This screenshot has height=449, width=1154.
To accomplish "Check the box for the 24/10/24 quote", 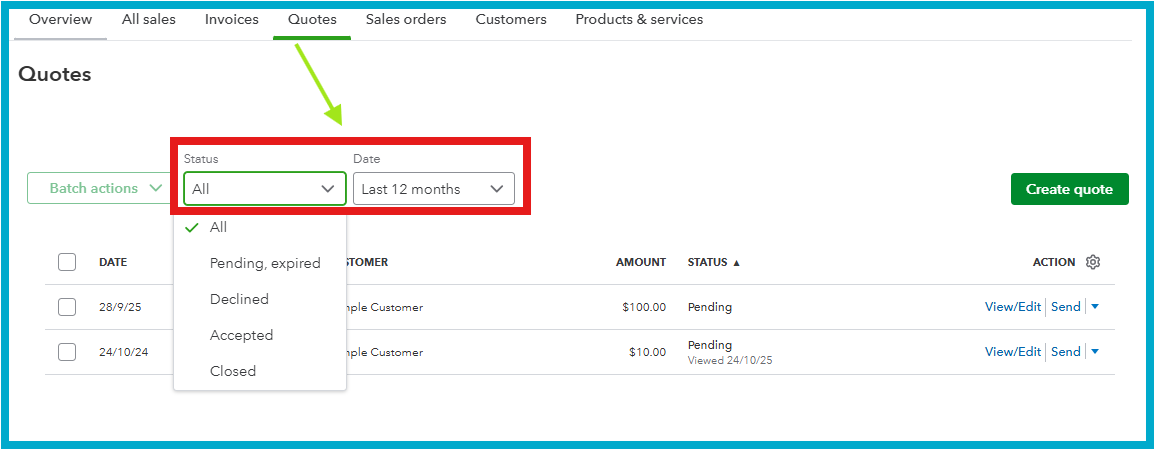I will point(67,352).
